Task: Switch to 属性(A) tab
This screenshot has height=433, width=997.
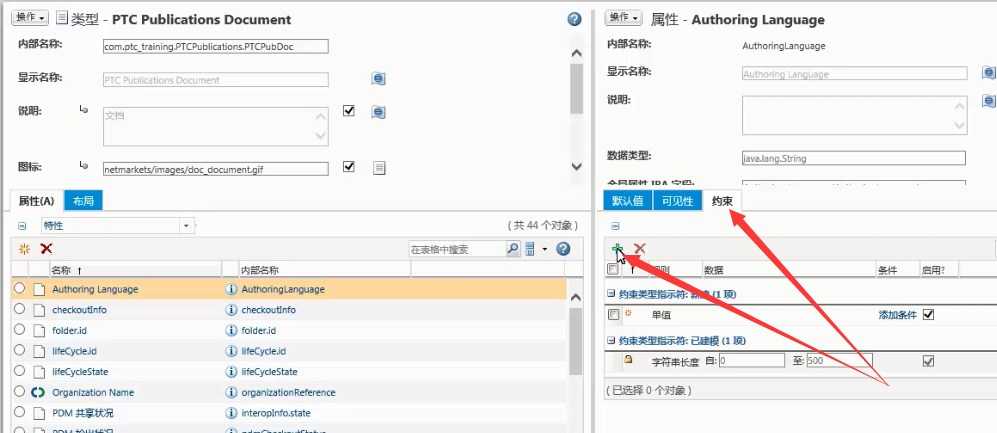Action: coord(36,201)
